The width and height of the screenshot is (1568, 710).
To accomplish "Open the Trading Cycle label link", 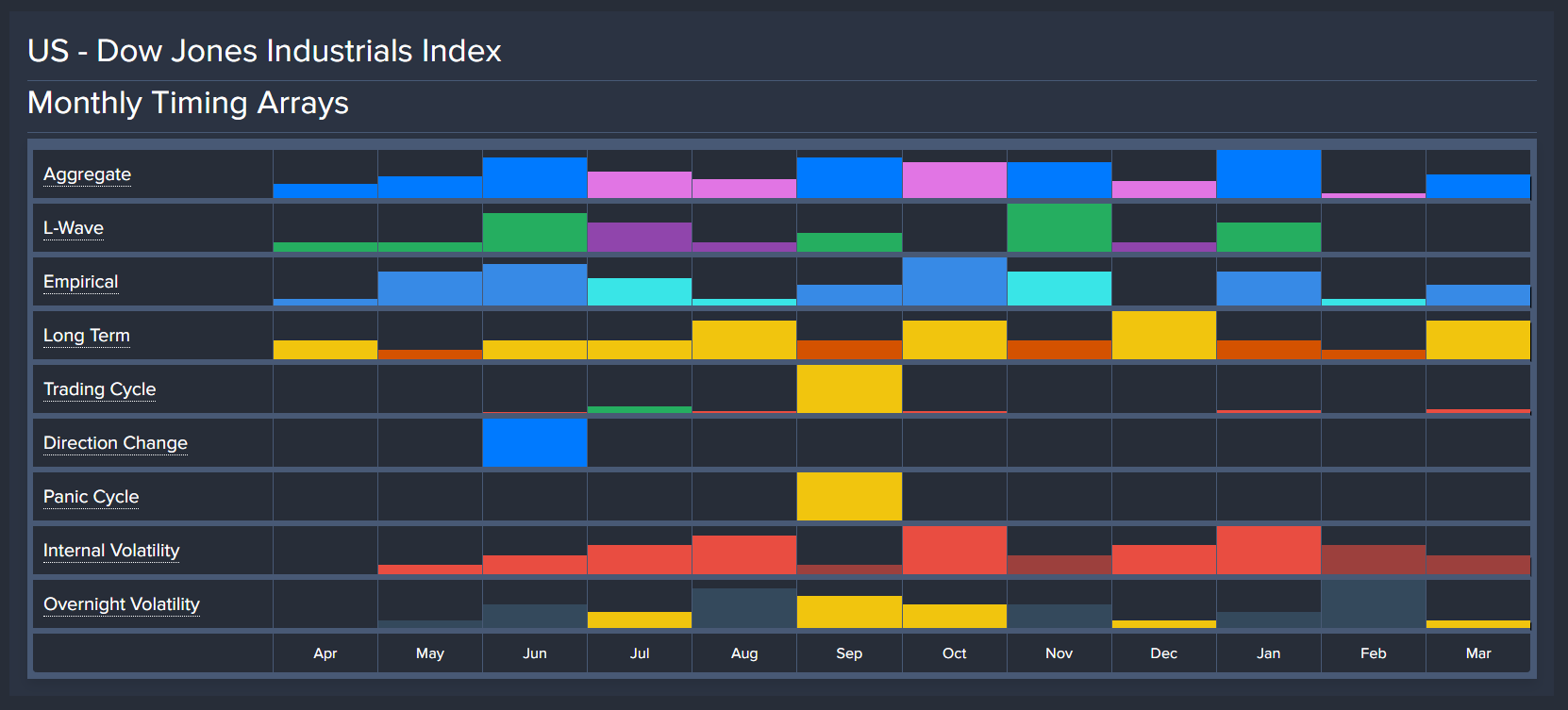I will click(99, 389).
